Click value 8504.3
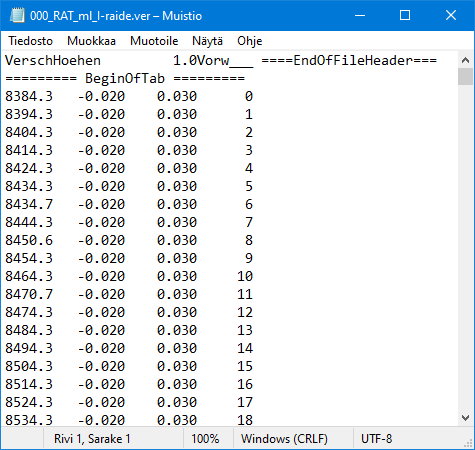Image resolution: width=475 pixels, height=450 pixels. tap(29, 366)
